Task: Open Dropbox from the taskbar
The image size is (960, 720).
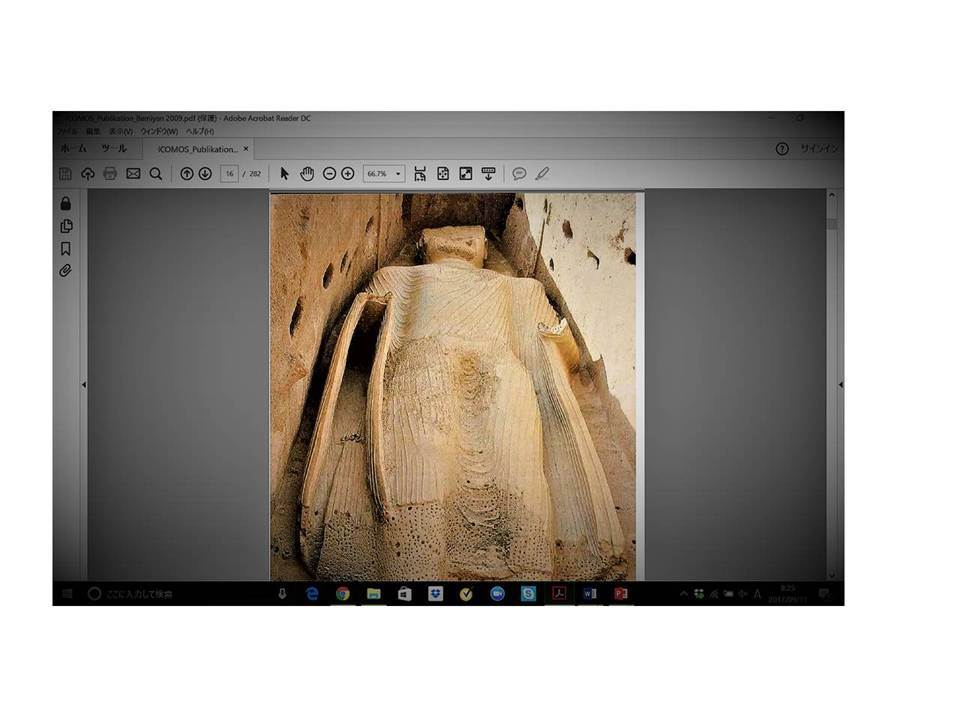Action: point(435,594)
